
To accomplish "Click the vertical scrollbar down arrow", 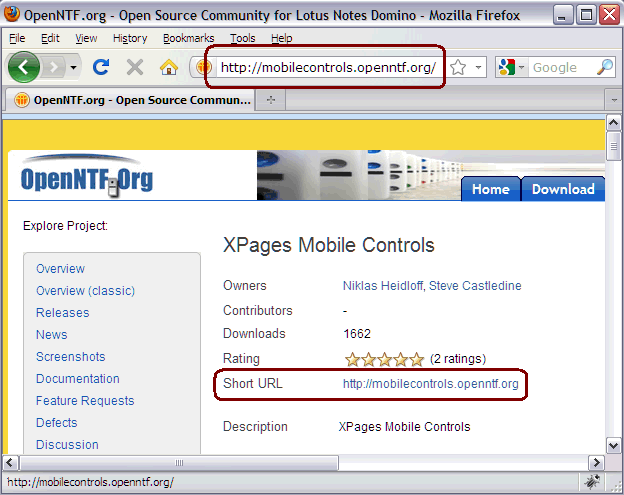I will pos(614,445).
